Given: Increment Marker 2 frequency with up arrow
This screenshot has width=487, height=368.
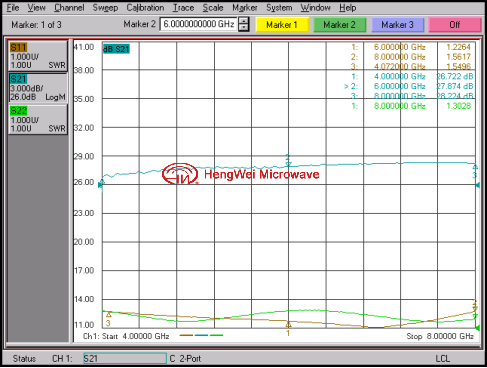Looking at the screenshot, I should 244,21.
